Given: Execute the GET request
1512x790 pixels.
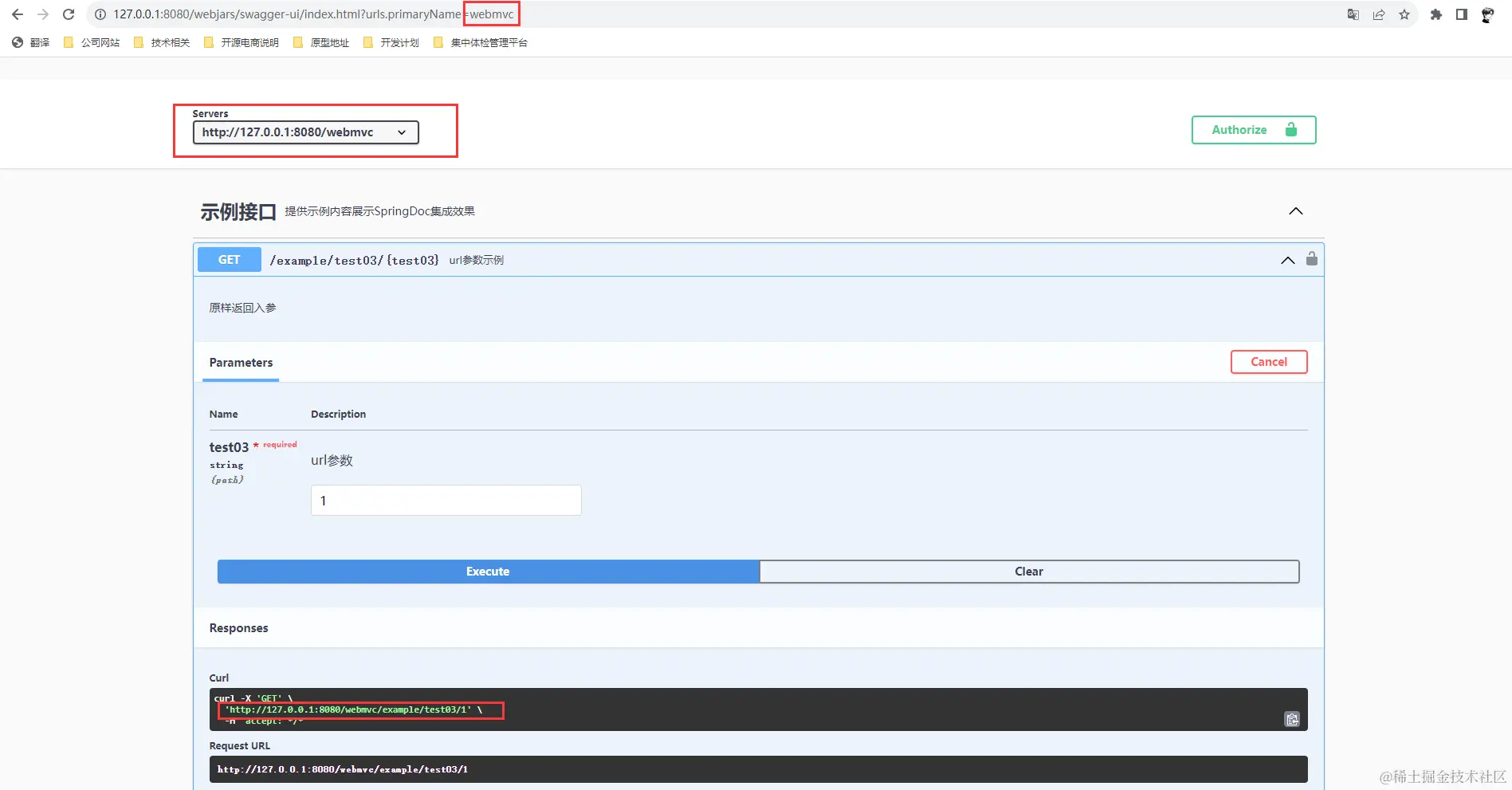Looking at the screenshot, I should point(488,572).
